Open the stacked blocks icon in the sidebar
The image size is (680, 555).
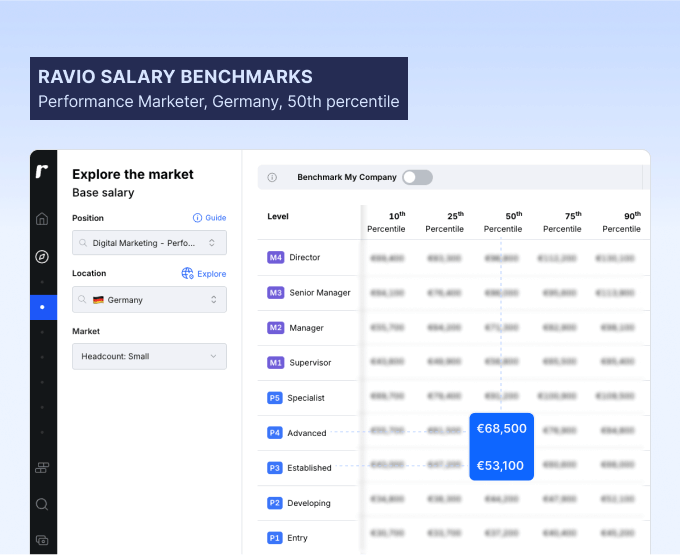pos(42,468)
